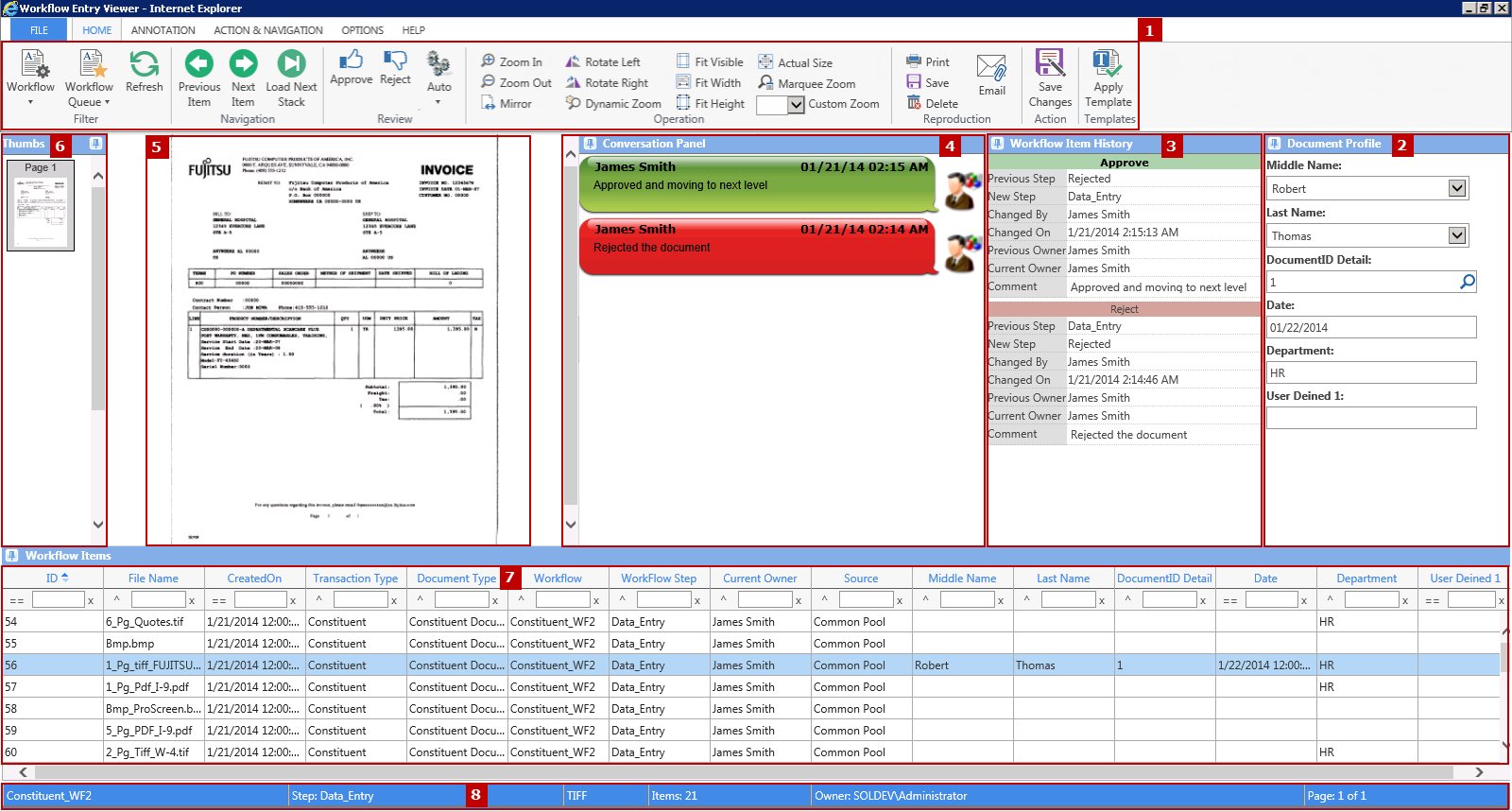The width and height of the screenshot is (1512, 812).
Task: Open the Custom Zoom dropdown
Action: (x=797, y=105)
